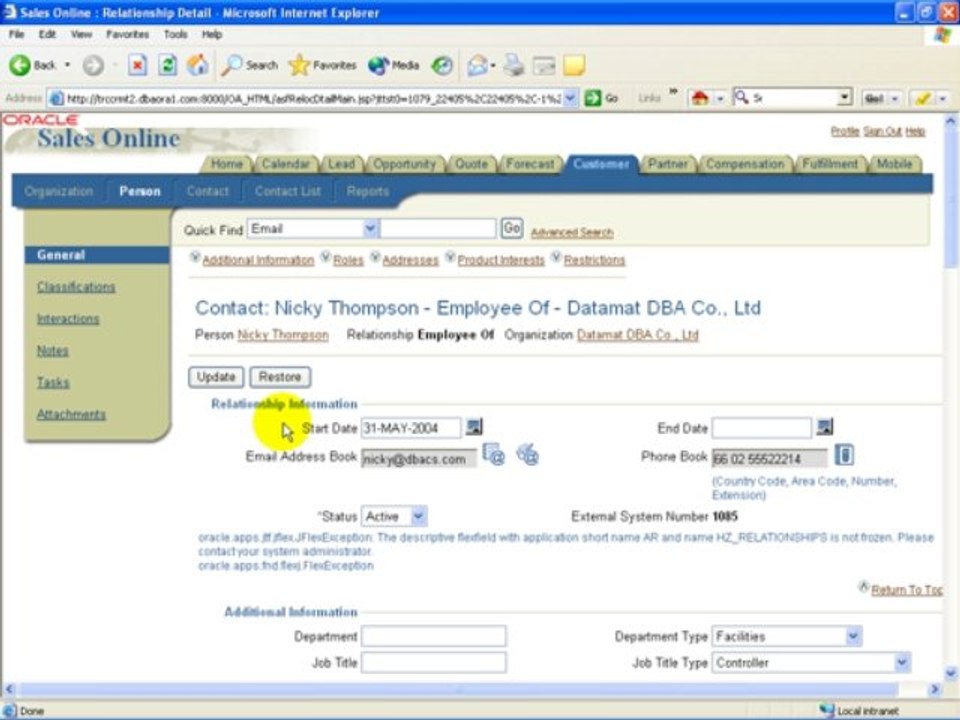Go to the Home page icon in toolbar

tap(197, 65)
